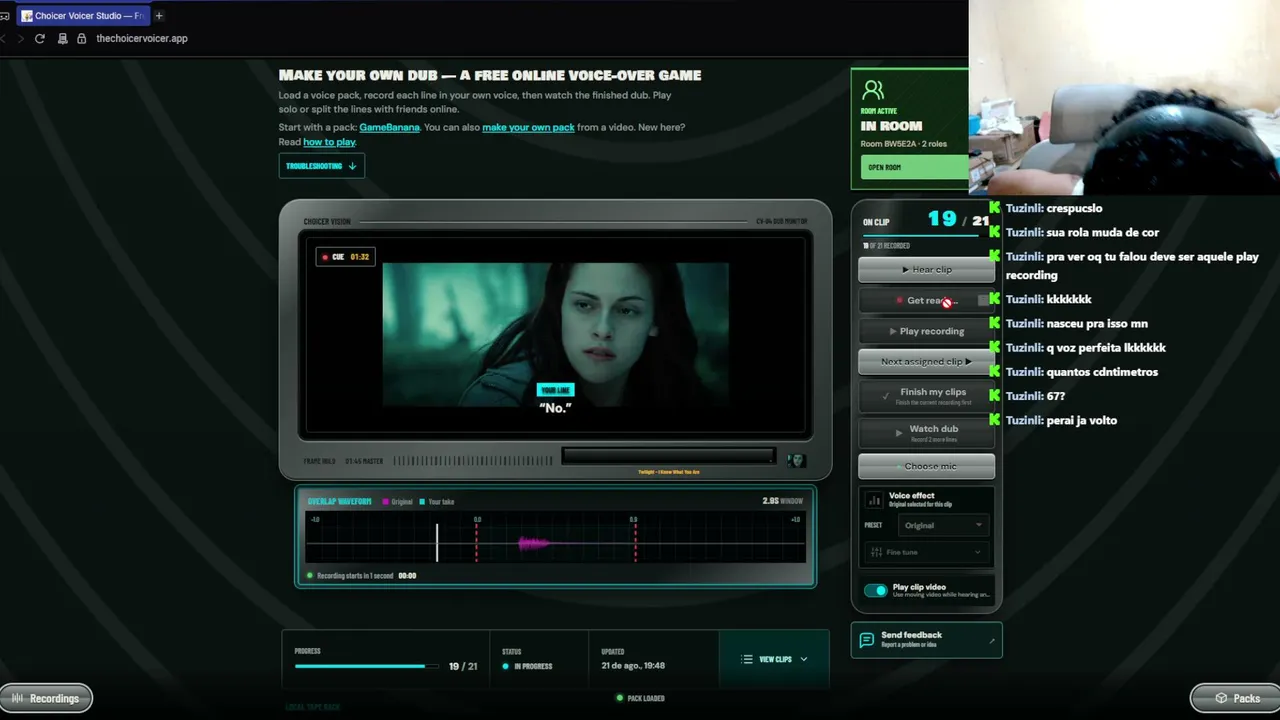This screenshot has width=1280, height=720.
Task: Click the Hear clip button
Action: (x=926, y=269)
